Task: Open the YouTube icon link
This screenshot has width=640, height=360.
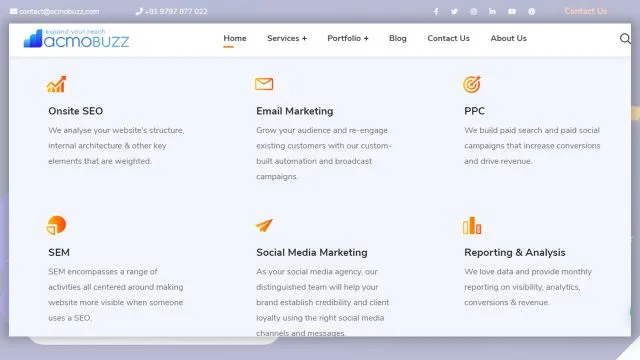Action: point(512,11)
